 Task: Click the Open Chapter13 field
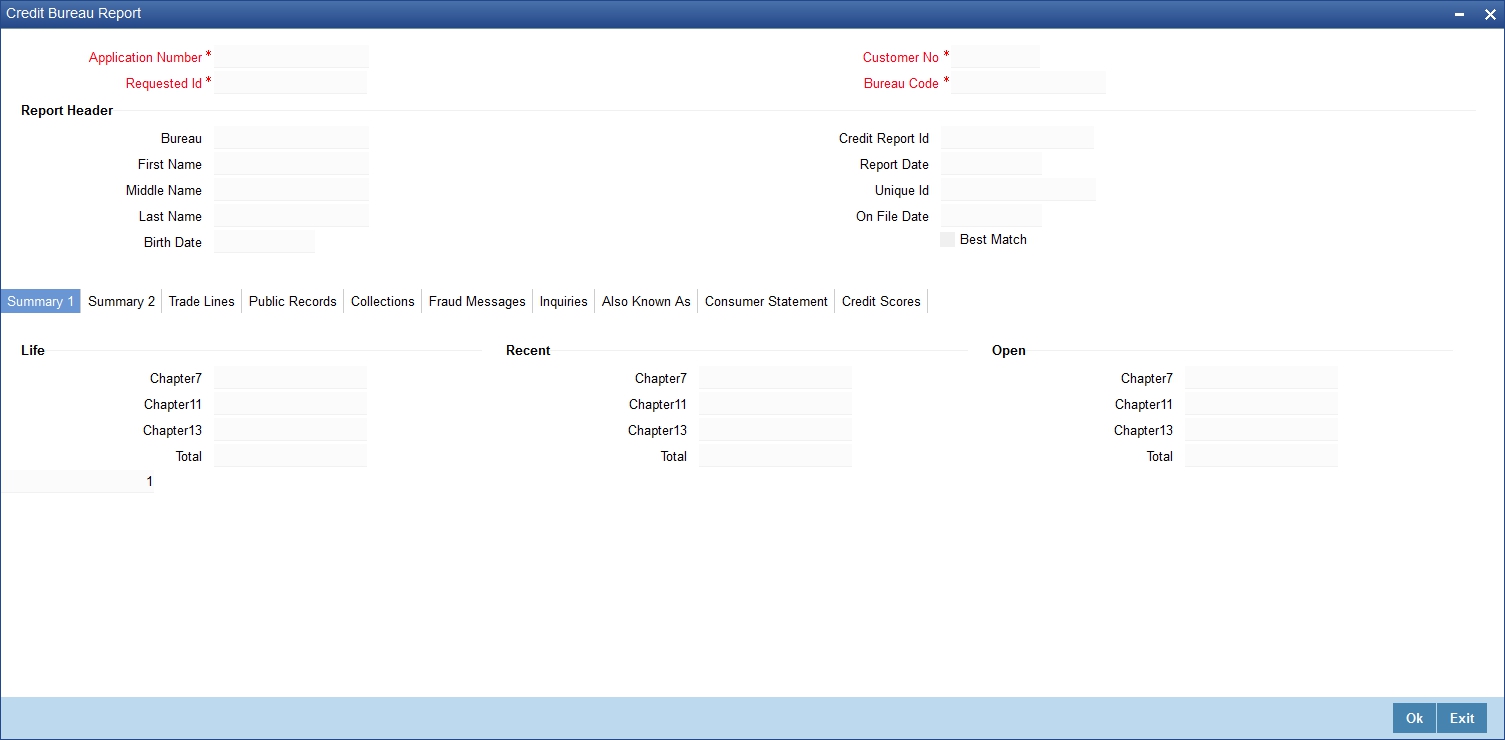(1261, 430)
